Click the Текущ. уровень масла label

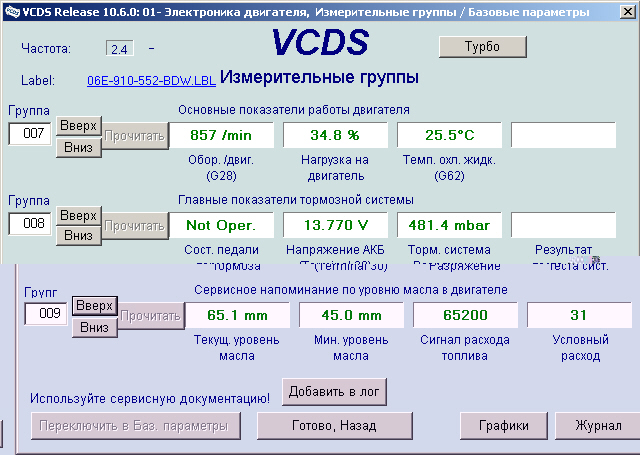click(237, 348)
